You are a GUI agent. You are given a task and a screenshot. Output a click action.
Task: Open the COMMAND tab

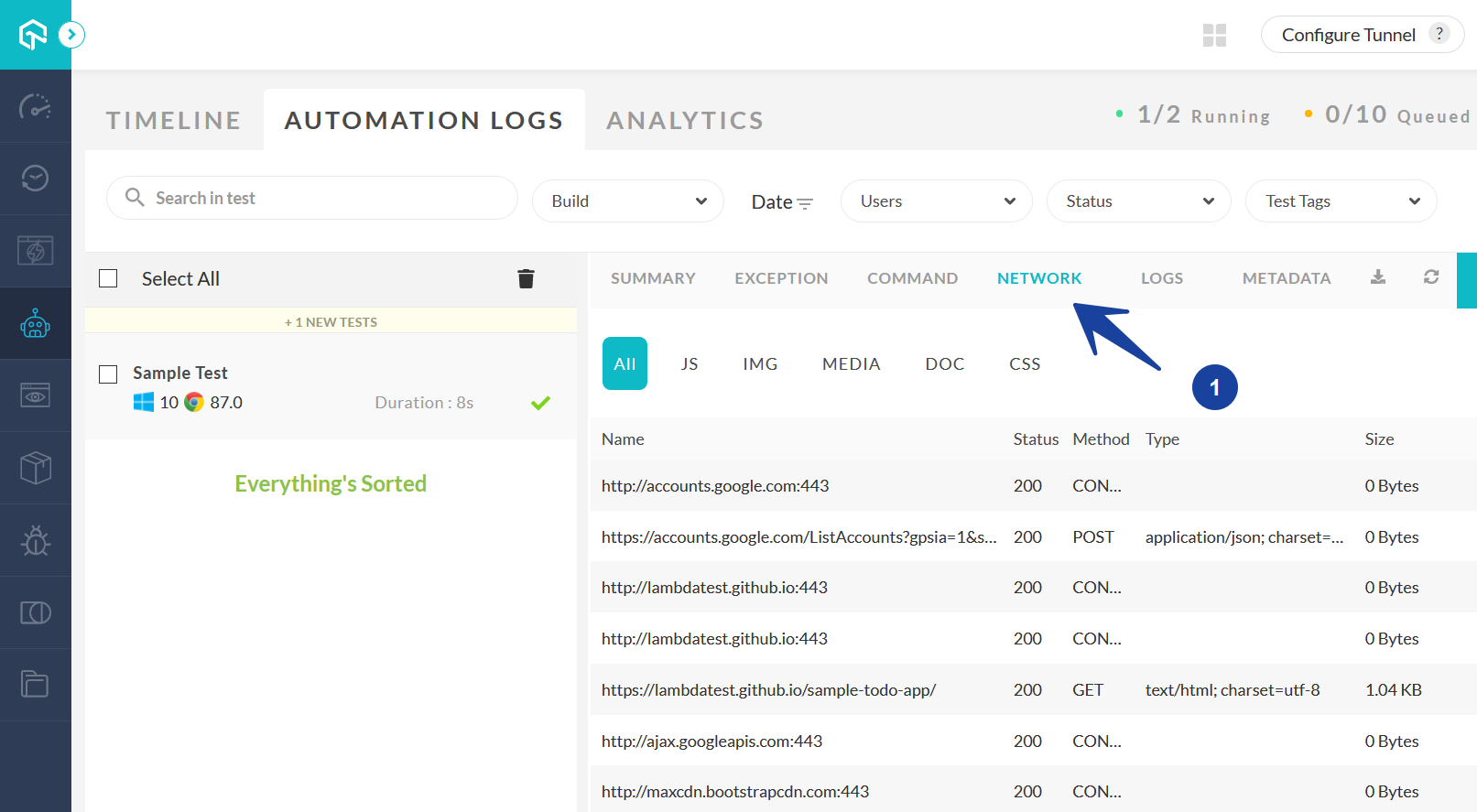(x=912, y=278)
